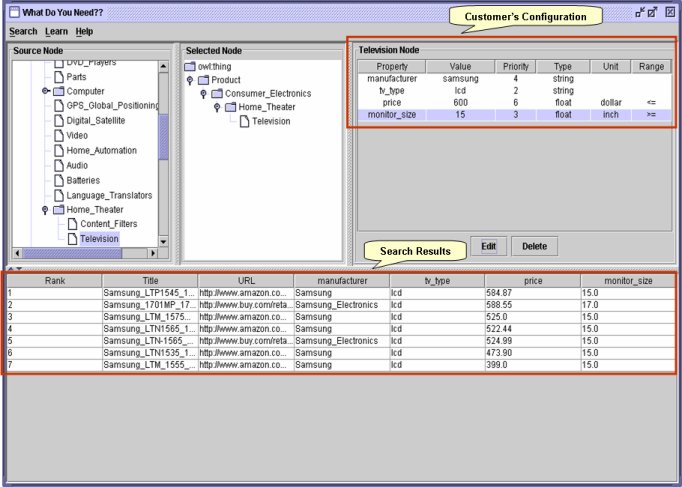The image size is (682, 487).
Task: Click the Video file icon in source tree
Action: [x=58, y=135]
